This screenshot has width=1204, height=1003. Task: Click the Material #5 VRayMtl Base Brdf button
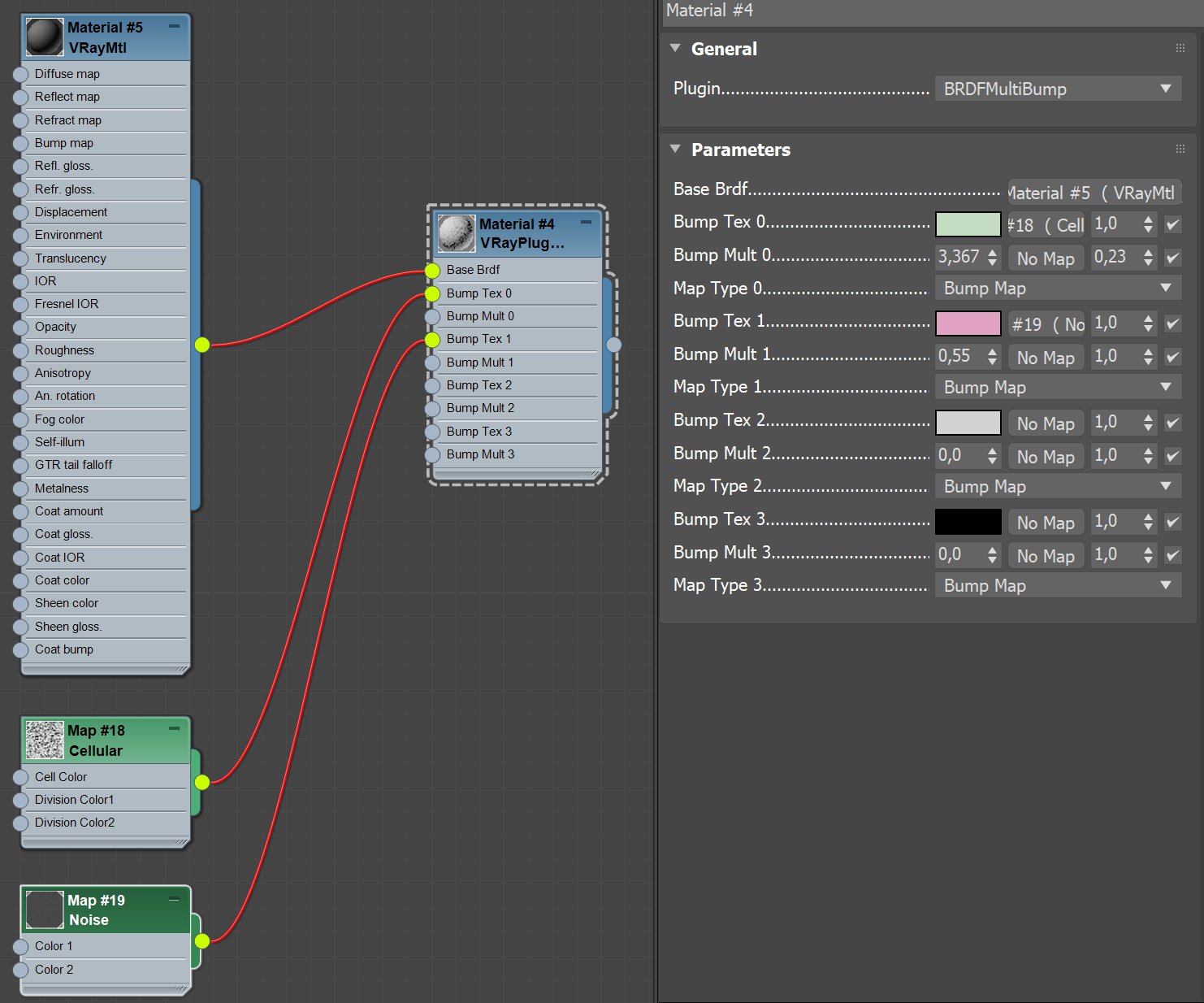click(x=1094, y=192)
